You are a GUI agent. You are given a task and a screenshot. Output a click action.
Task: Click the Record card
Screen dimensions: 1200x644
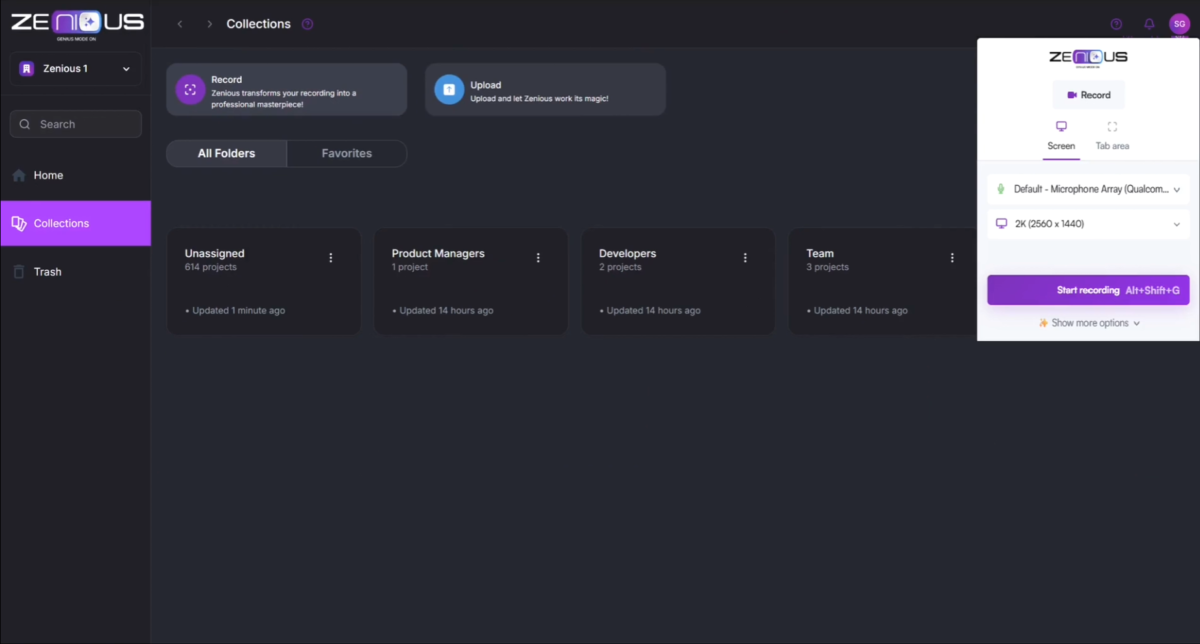click(x=287, y=90)
